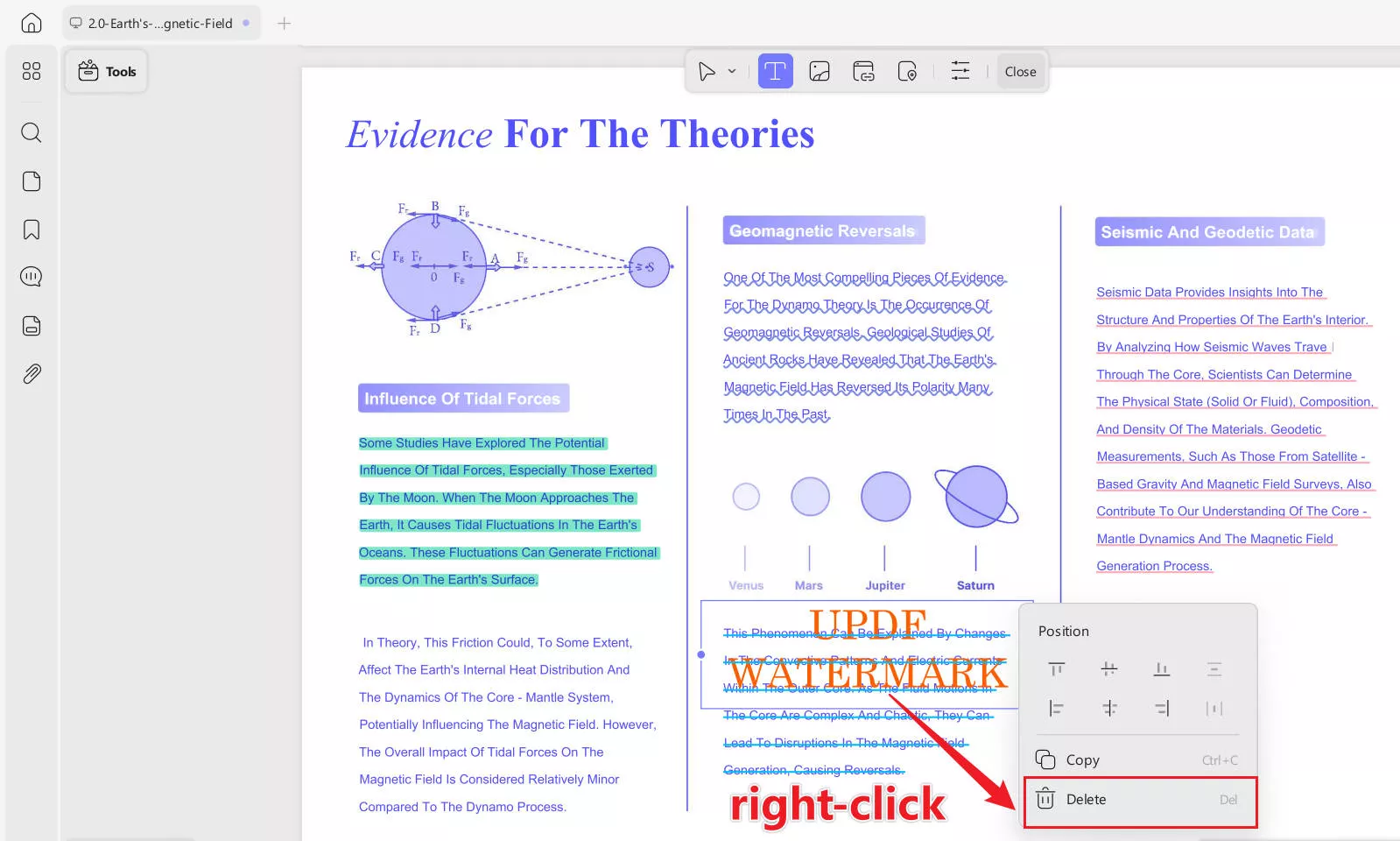Choose Copy from the context menu
The height and width of the screenshot is (841, 1400).
[1139, 760]
